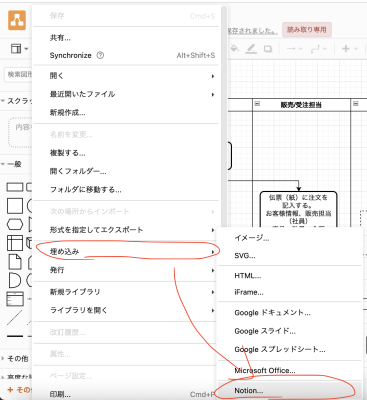This screenshot has width=367, height=400.
Task: Open 形式を指定してエクスポート submenu
Action: point(127,230)
